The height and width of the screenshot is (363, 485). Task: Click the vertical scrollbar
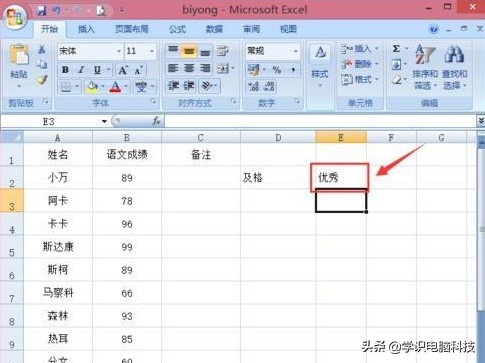click(482, 229)
